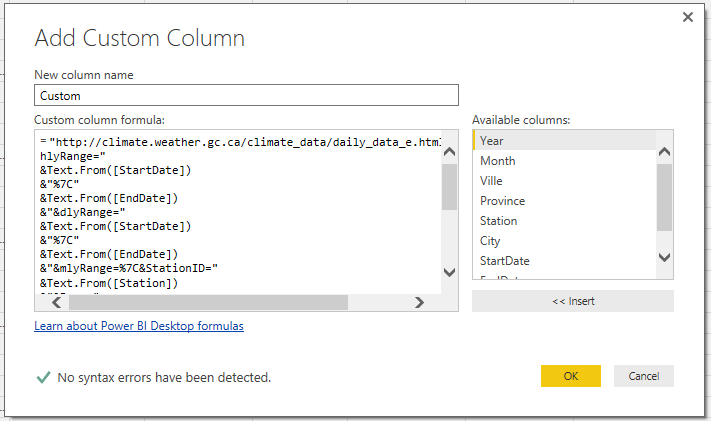Cancel the custom column dialog

pos(643,376)
